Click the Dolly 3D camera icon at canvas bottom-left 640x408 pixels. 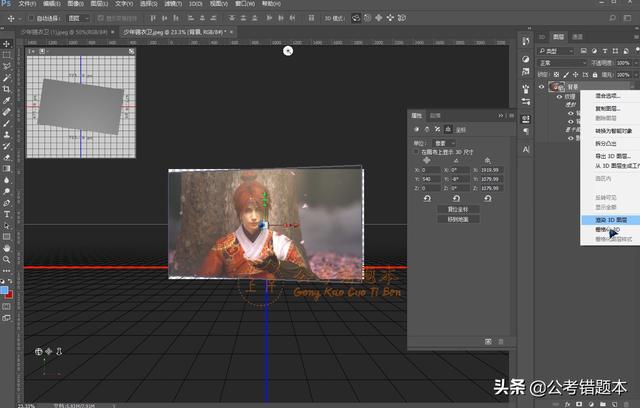tap(59, 351)
